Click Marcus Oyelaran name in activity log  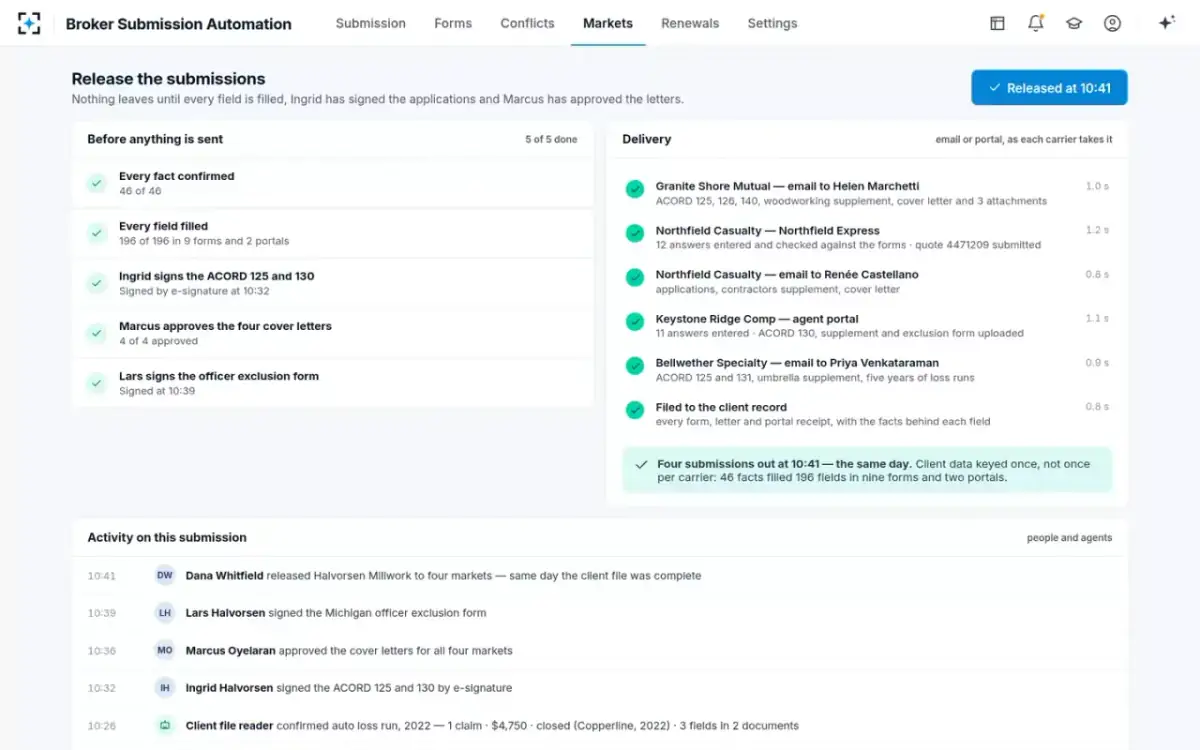click(x=231, y=651)
